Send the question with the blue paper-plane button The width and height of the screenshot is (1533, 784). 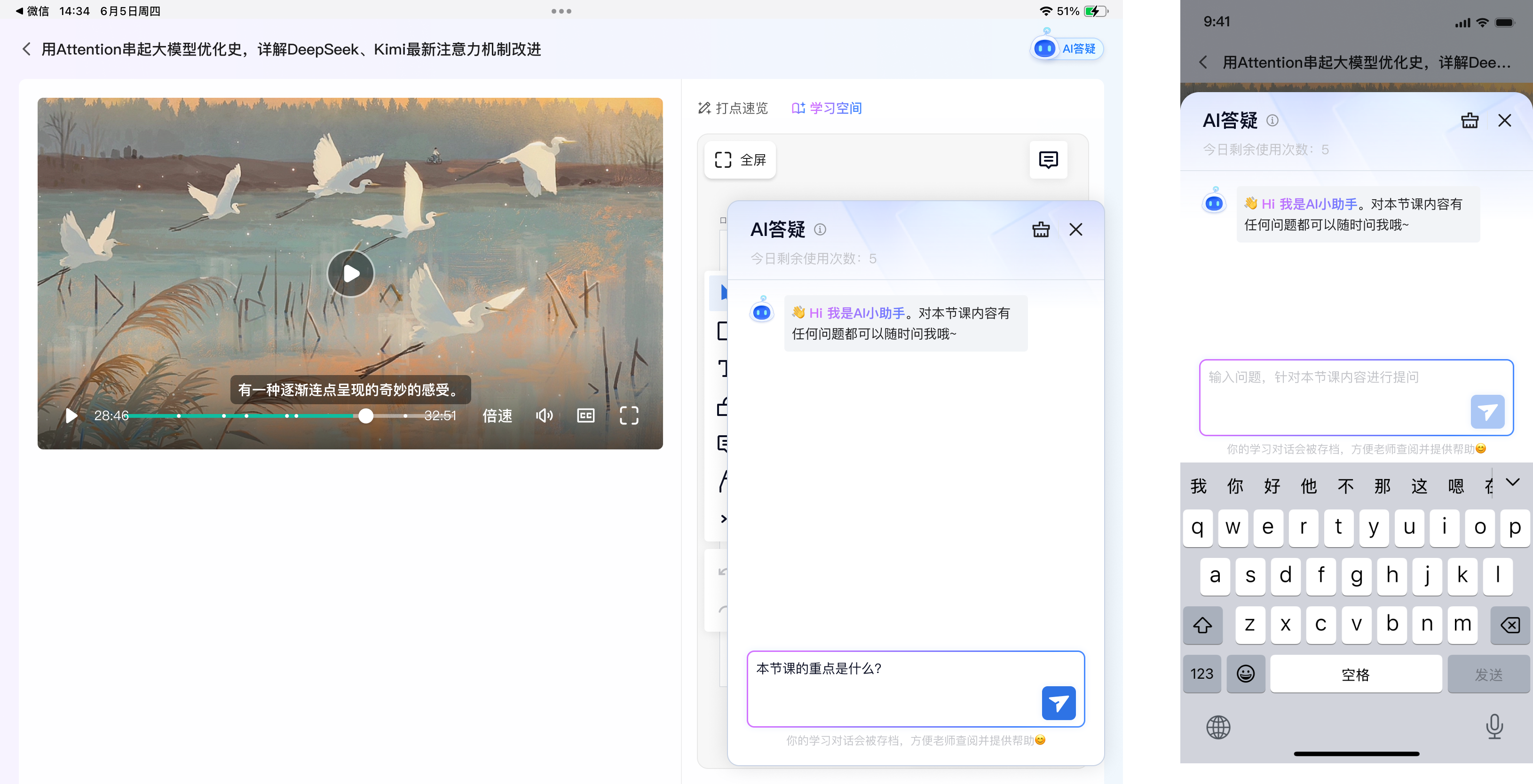[x=1058, y=703]
